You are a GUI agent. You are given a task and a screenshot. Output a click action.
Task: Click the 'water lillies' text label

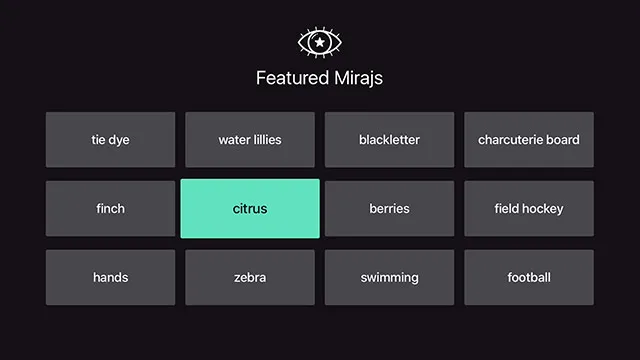(250, 140)
